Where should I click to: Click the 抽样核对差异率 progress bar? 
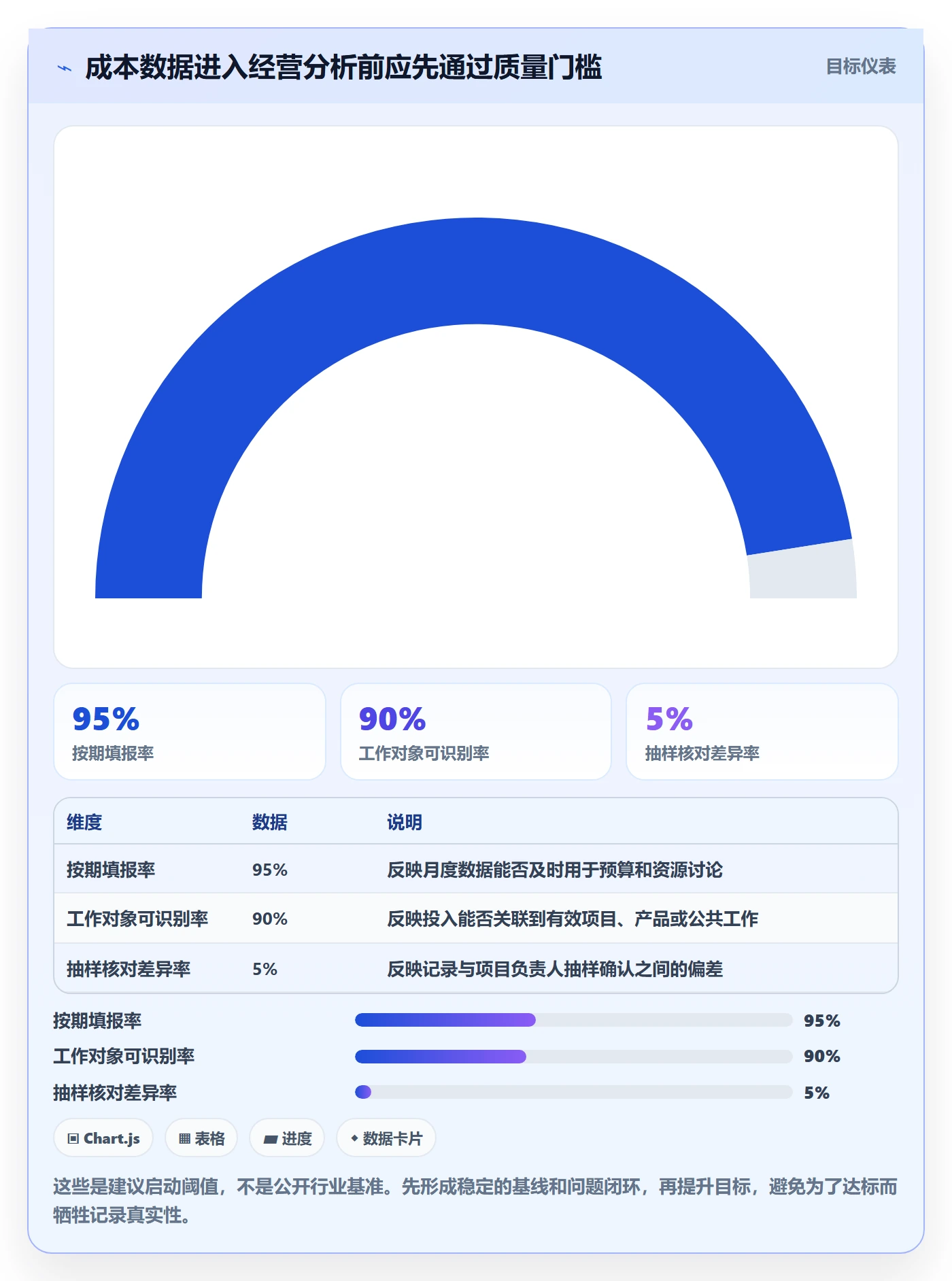pos(574,1092)
